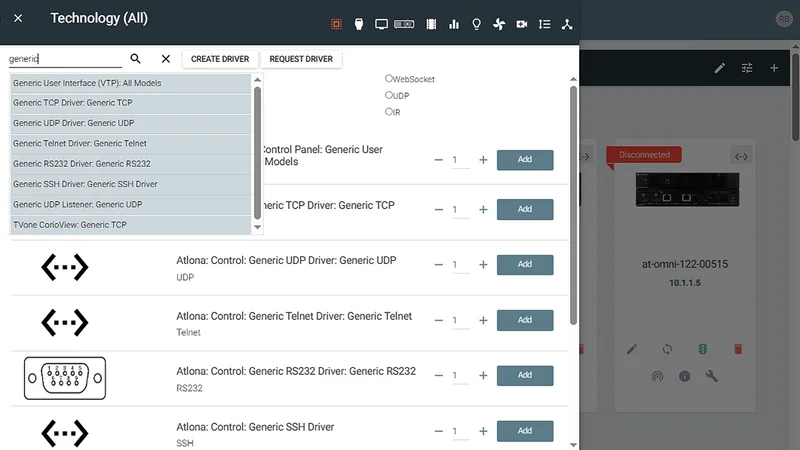This screenshot has width=800, height=450.
Task: Click REQUEST DRIVER button
Action: tap(301, 59)
